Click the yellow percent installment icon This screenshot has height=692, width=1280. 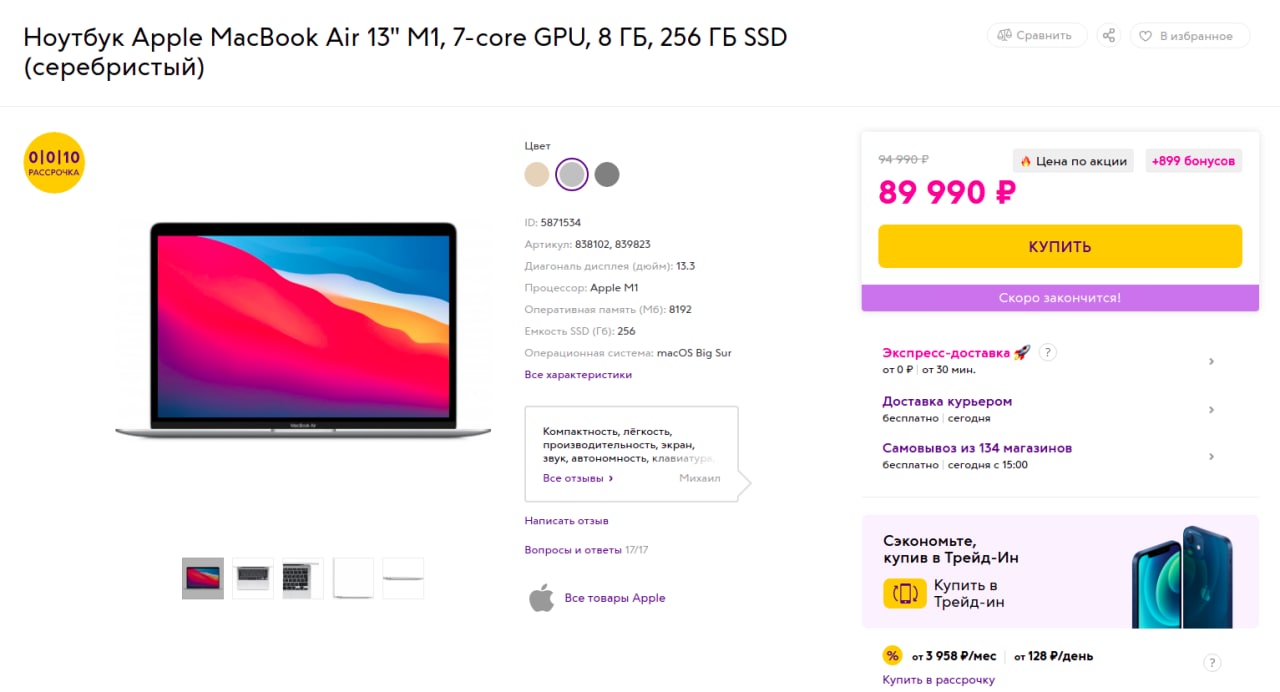tap(892, 656)
